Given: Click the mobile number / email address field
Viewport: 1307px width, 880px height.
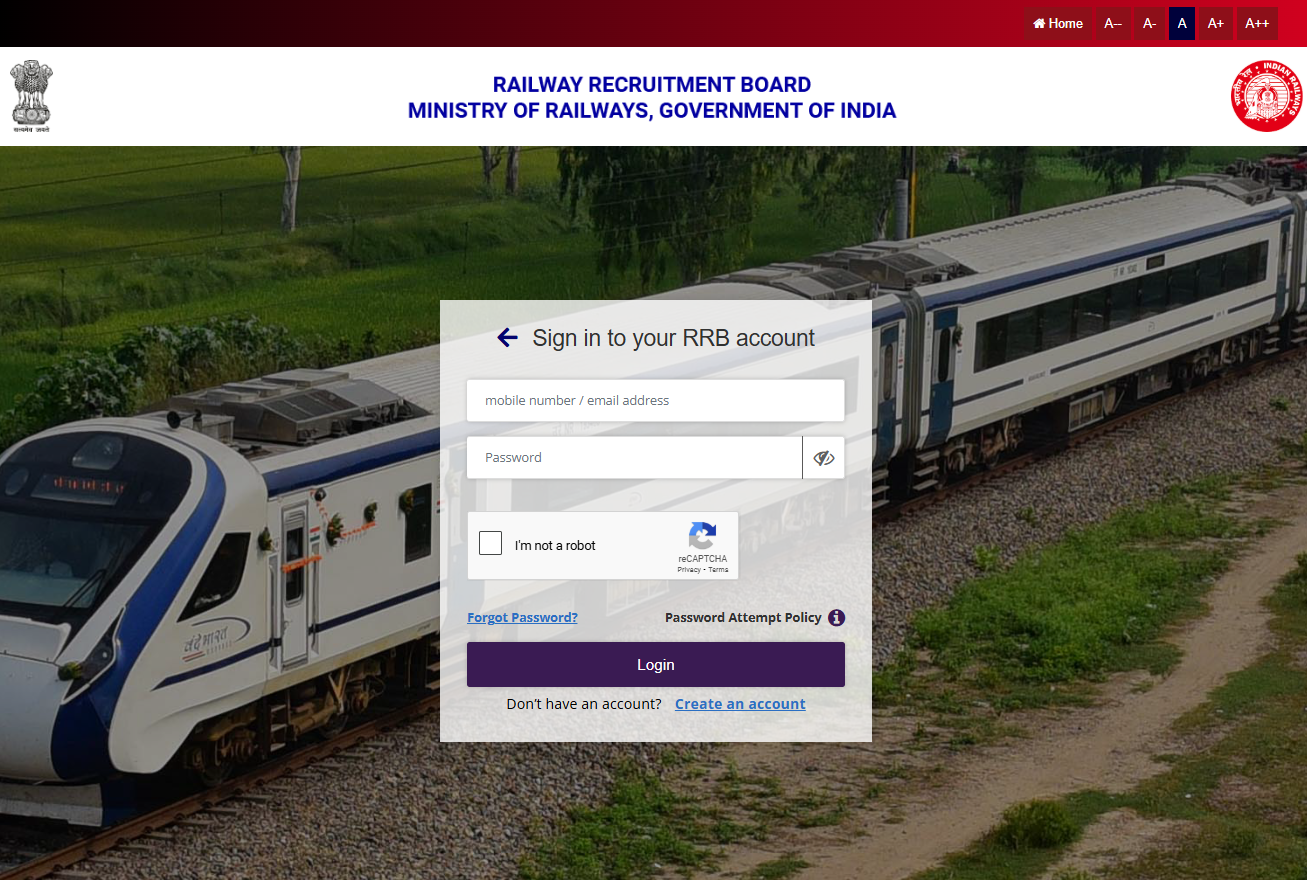Looking at the screenshot, I should click(655, 400).
